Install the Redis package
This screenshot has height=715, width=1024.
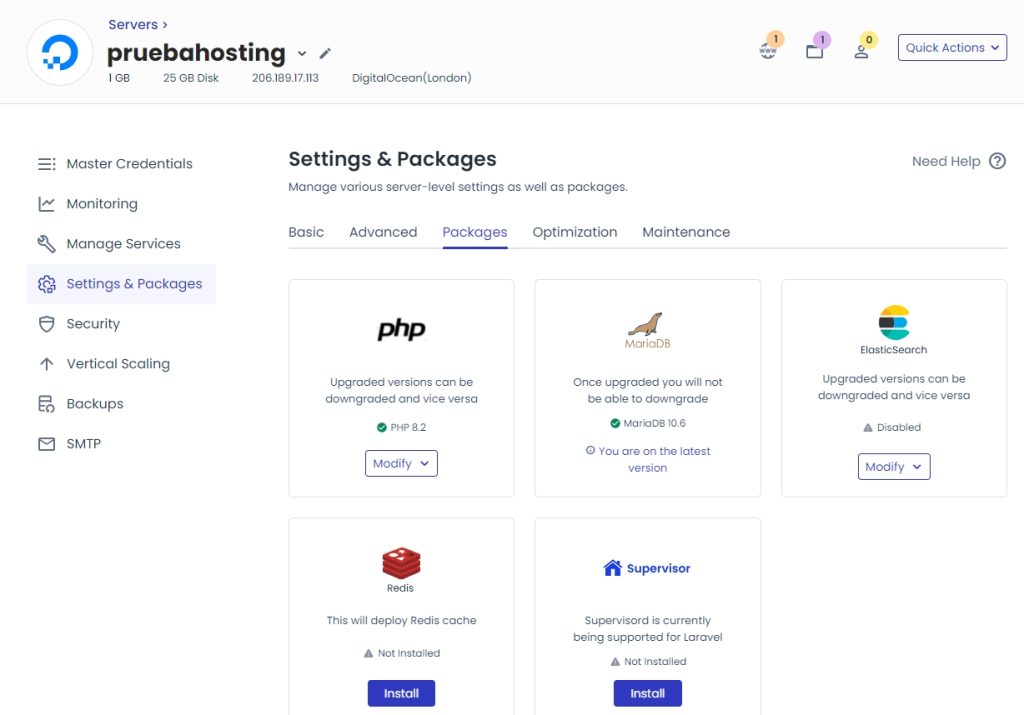coord(401,693)
